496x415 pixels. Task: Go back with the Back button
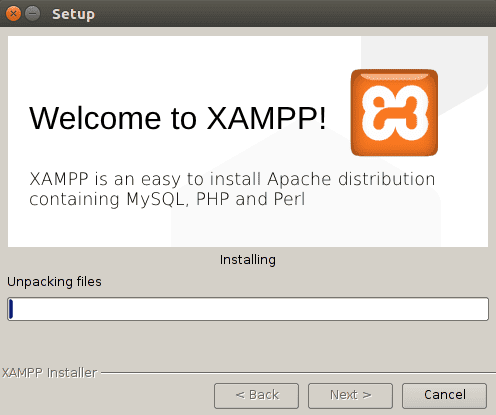(257, 396)
